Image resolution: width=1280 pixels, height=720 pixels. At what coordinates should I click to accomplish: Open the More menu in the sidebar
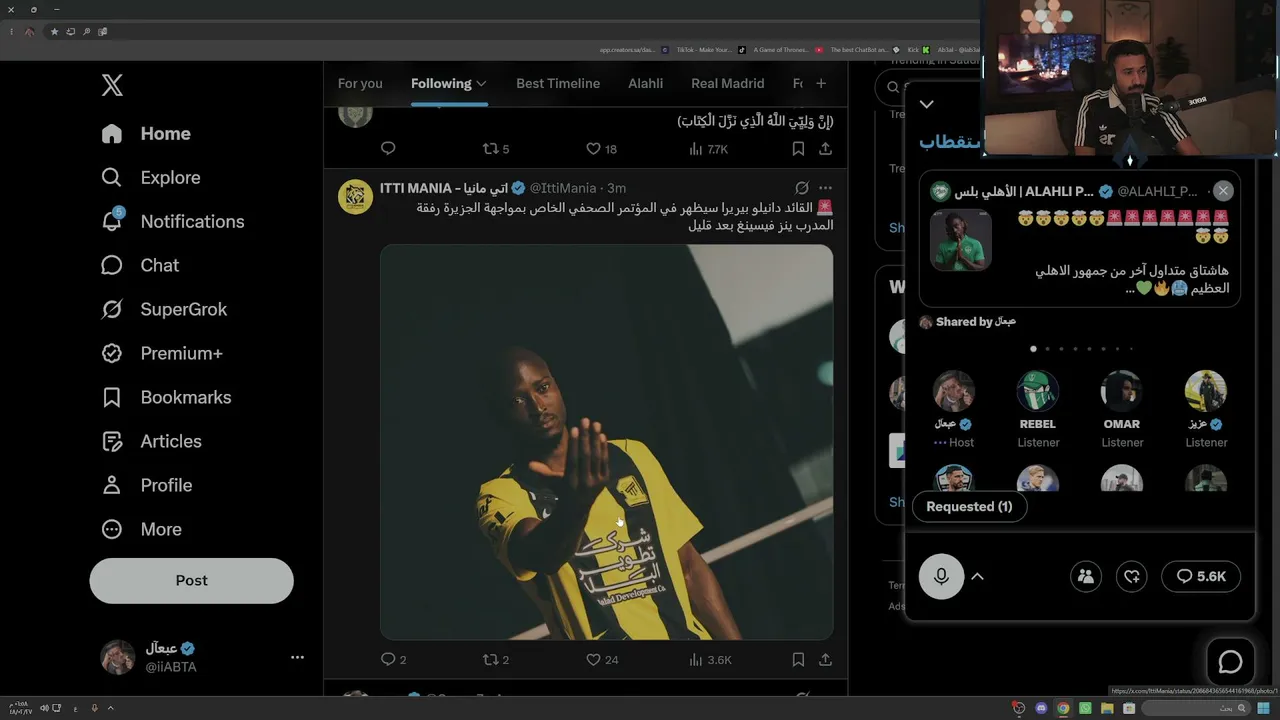tap(141, 529)
